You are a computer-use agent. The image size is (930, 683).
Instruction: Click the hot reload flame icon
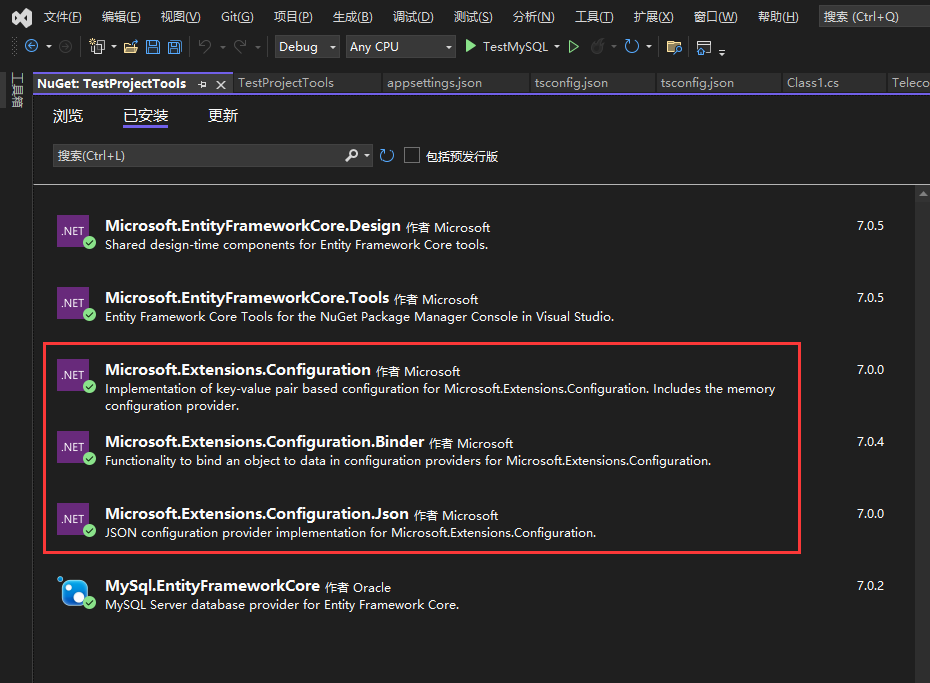tap(598, 46)
